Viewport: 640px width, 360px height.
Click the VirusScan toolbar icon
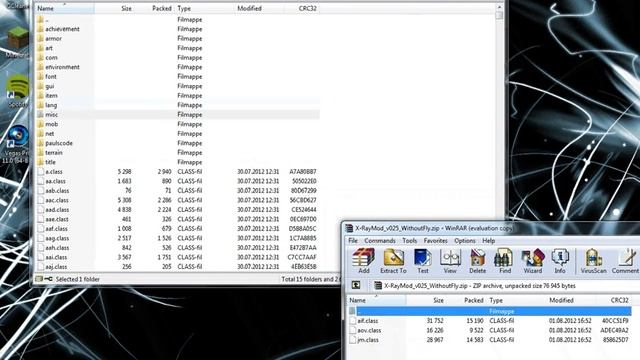point(593,261)
